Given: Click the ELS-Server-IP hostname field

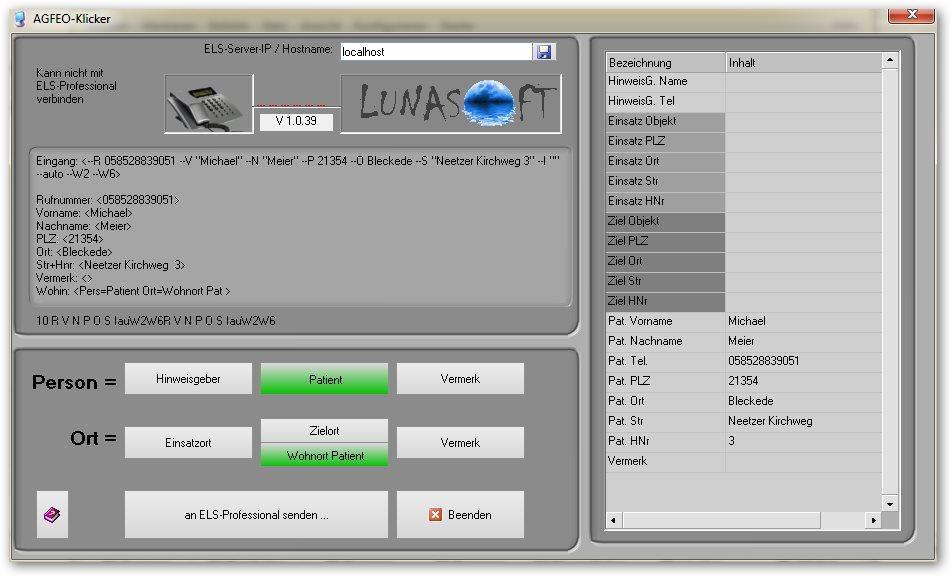Looking at the screenshot, I should [x=435, y=51].
